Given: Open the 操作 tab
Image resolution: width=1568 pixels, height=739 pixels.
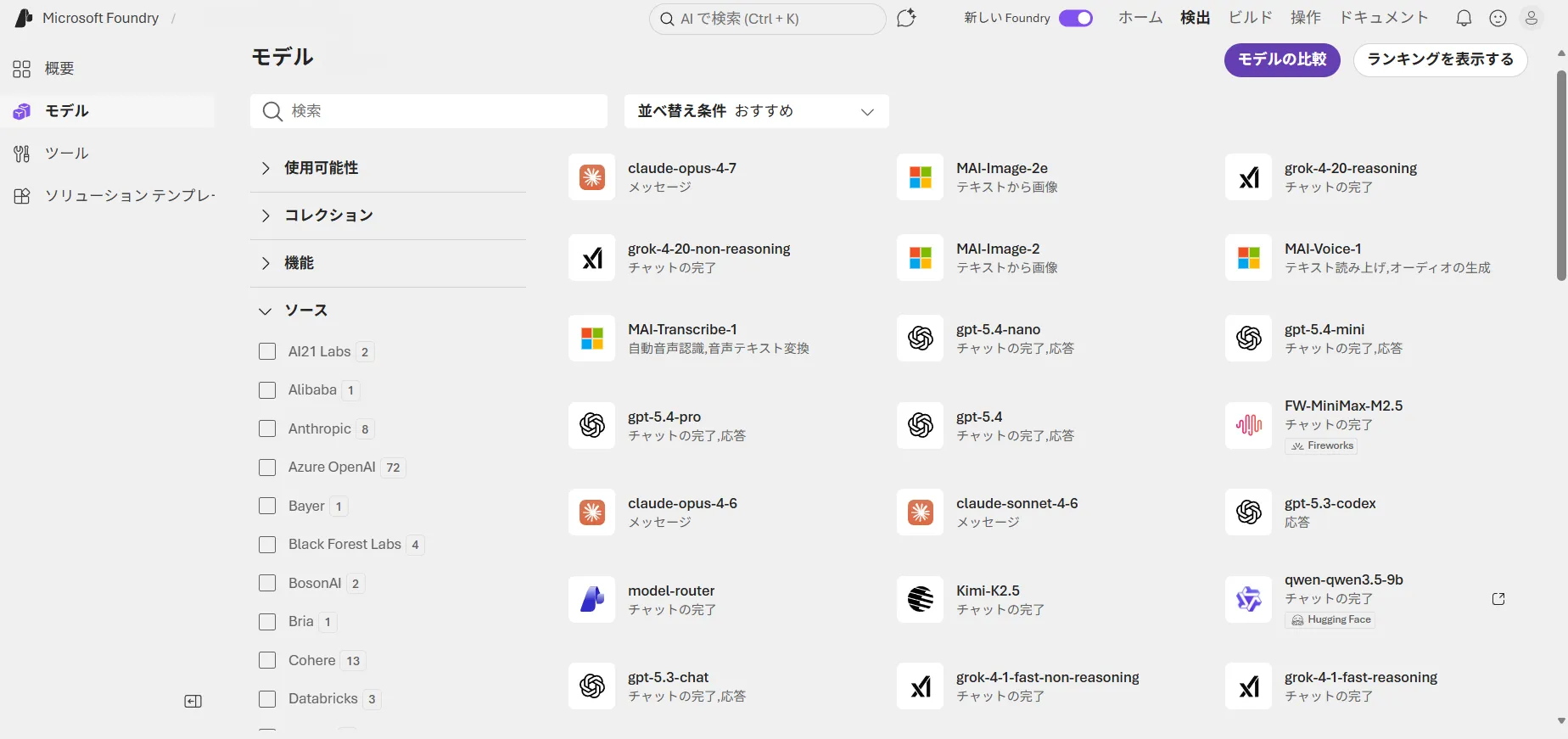Looking at the screenshot, I should click(1306, 18).
